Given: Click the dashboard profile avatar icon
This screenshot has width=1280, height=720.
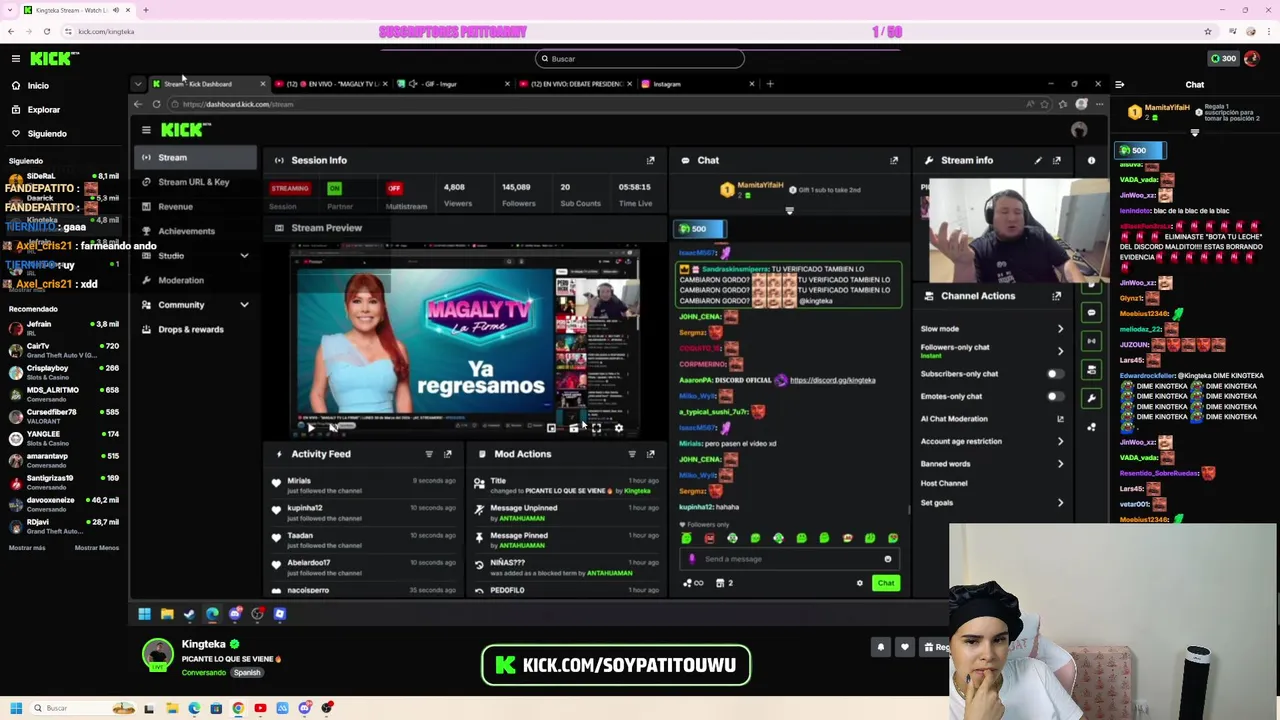Looking at the screenshot, I should click(1079, 130).
